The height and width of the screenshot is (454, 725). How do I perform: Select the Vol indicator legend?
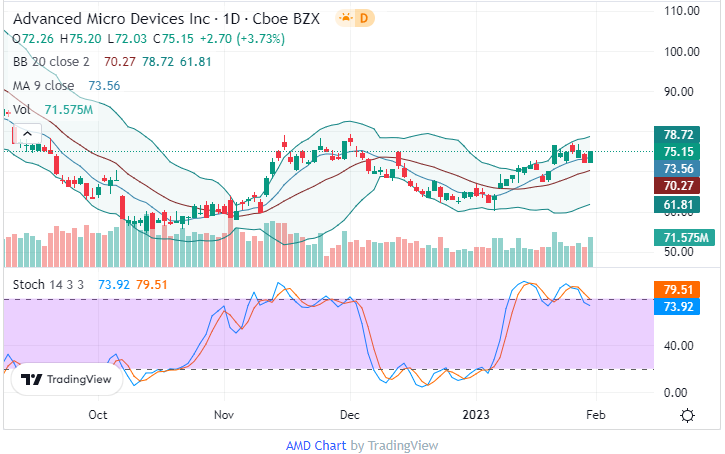(x=21, y=109)
